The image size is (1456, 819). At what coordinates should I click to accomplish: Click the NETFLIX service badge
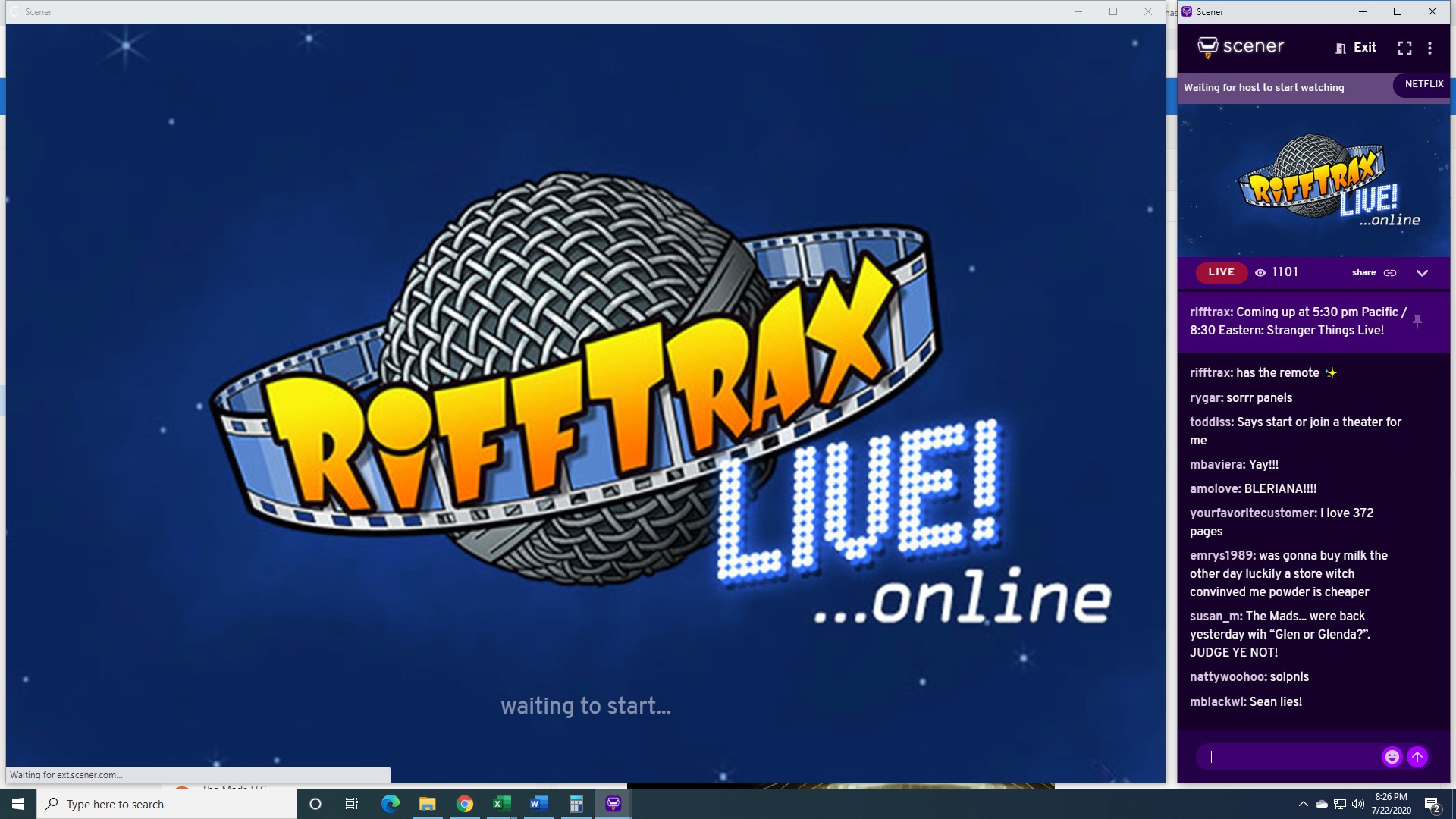1423,84
